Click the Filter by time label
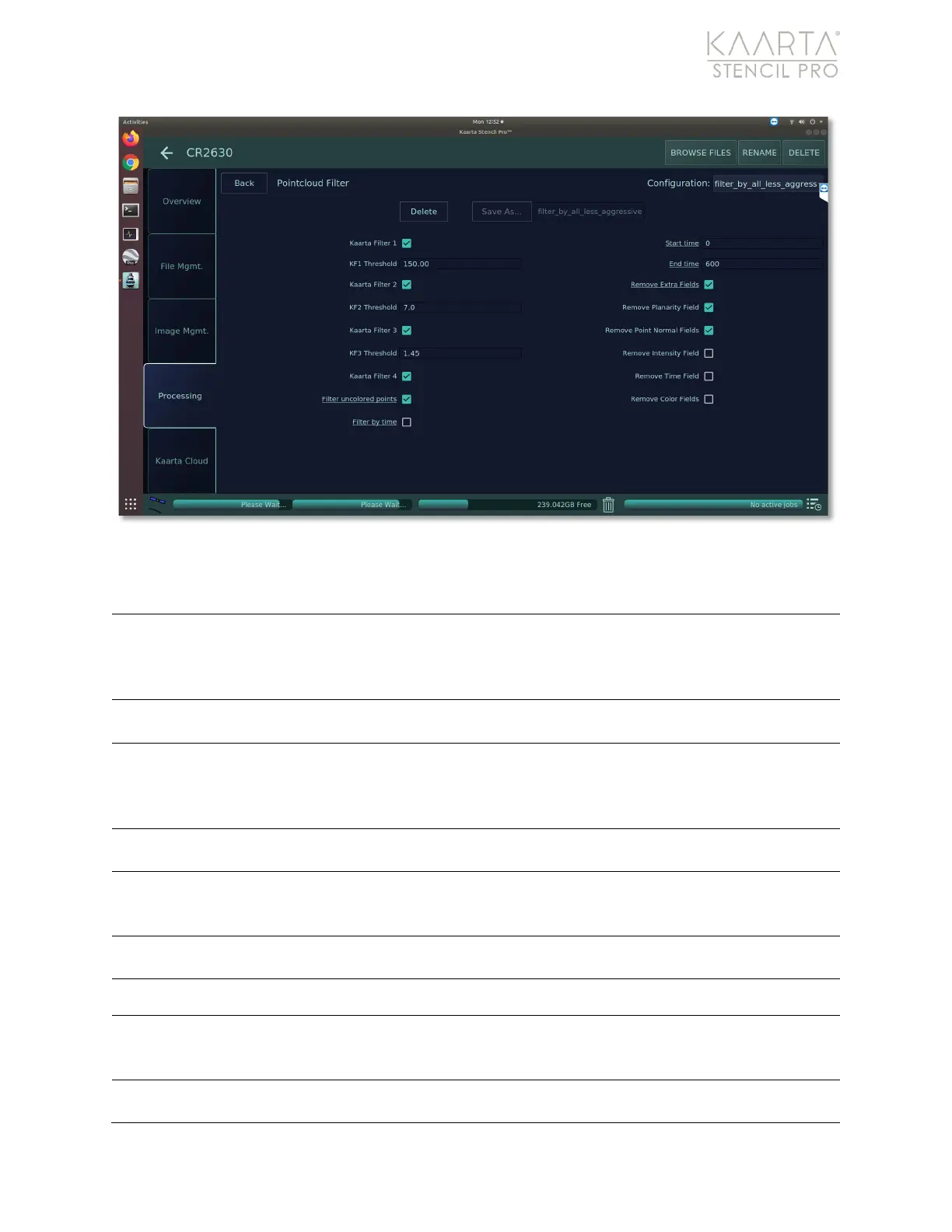 click(x=374, y=422)
